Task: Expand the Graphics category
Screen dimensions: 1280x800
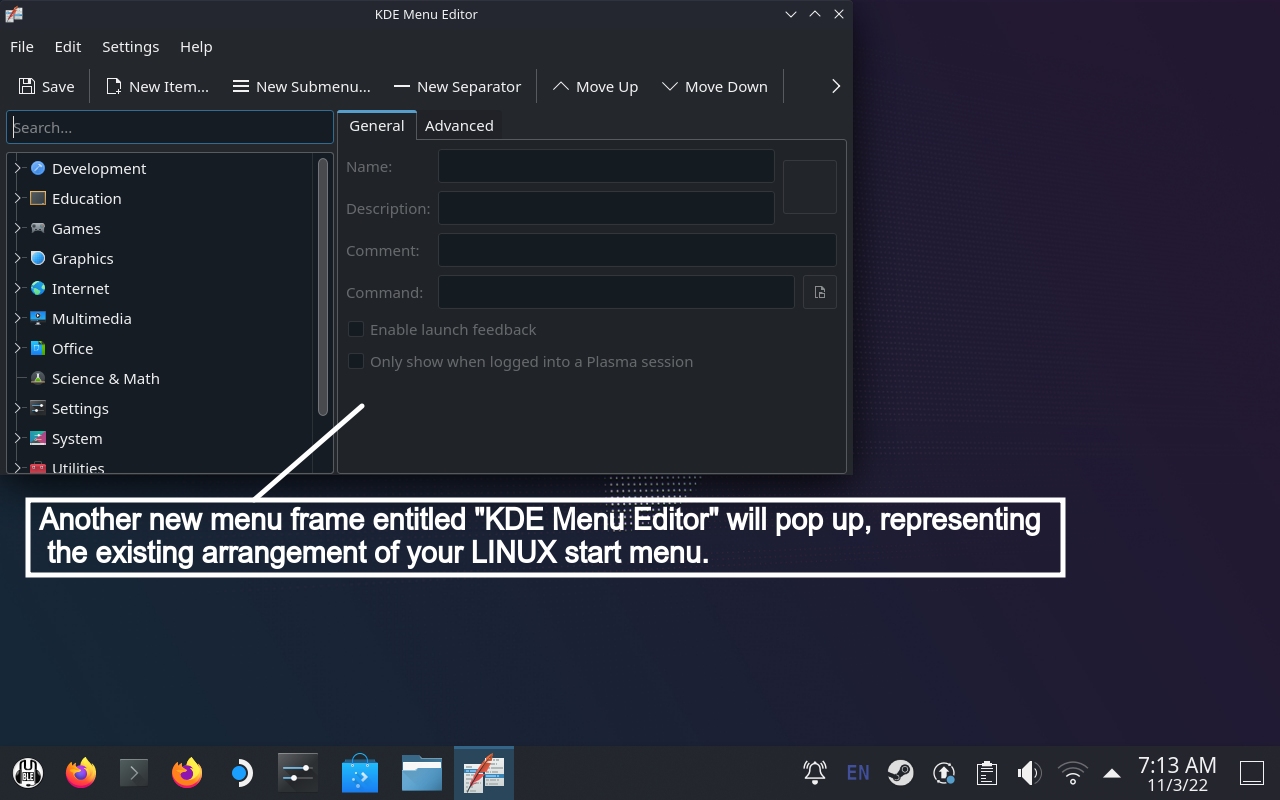Action: coord(18,258)
